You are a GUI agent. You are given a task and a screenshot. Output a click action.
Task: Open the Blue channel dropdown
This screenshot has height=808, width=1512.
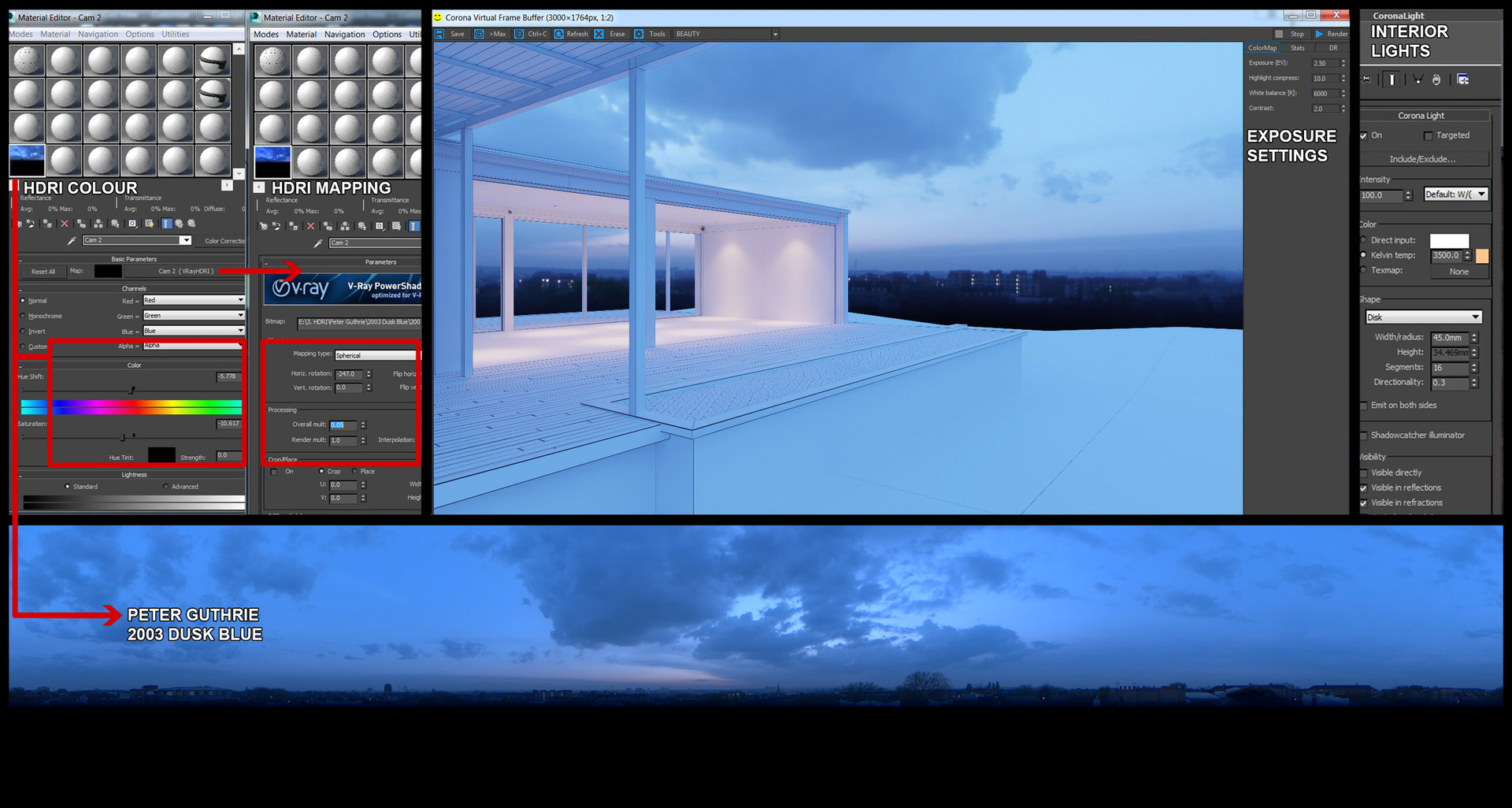(193, 331)
